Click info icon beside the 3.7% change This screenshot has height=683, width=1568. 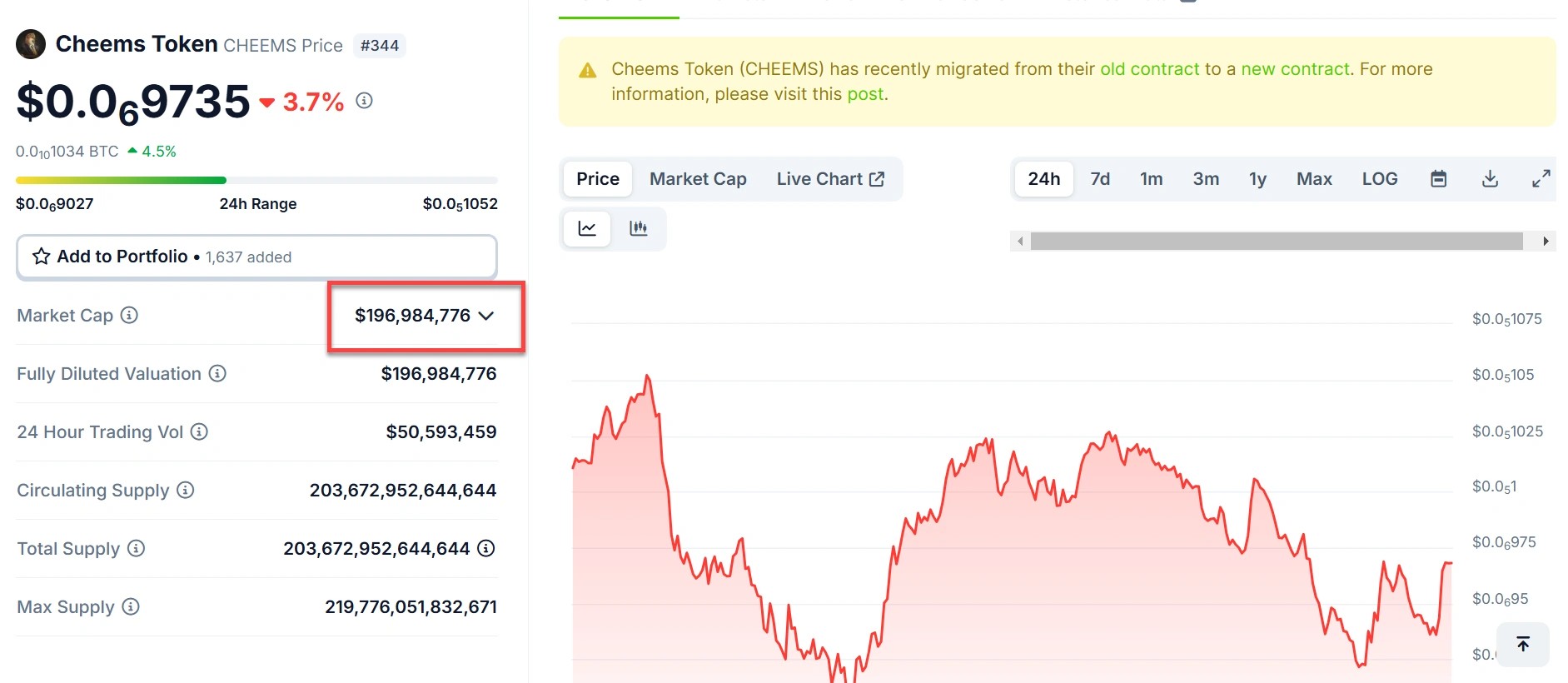364,101
